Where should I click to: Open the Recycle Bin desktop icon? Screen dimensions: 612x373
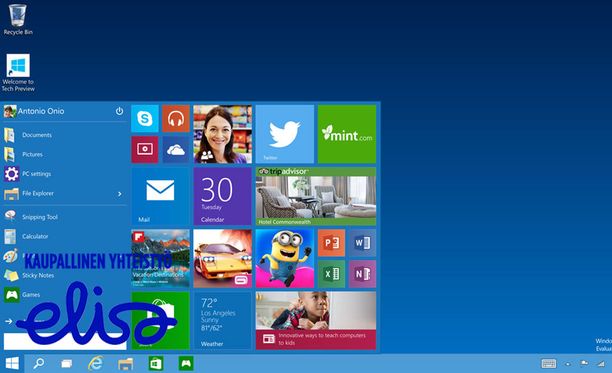(18, 20)
